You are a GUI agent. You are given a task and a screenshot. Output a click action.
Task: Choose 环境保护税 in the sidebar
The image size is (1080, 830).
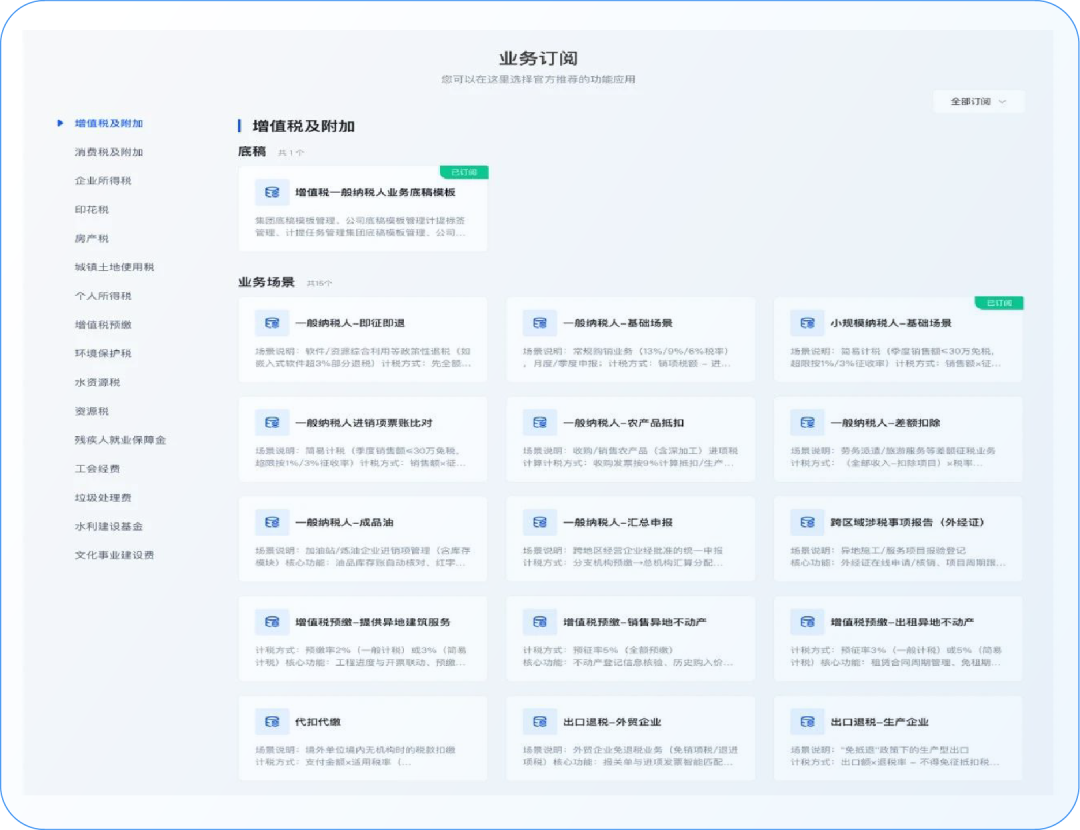tap(103, 354)
